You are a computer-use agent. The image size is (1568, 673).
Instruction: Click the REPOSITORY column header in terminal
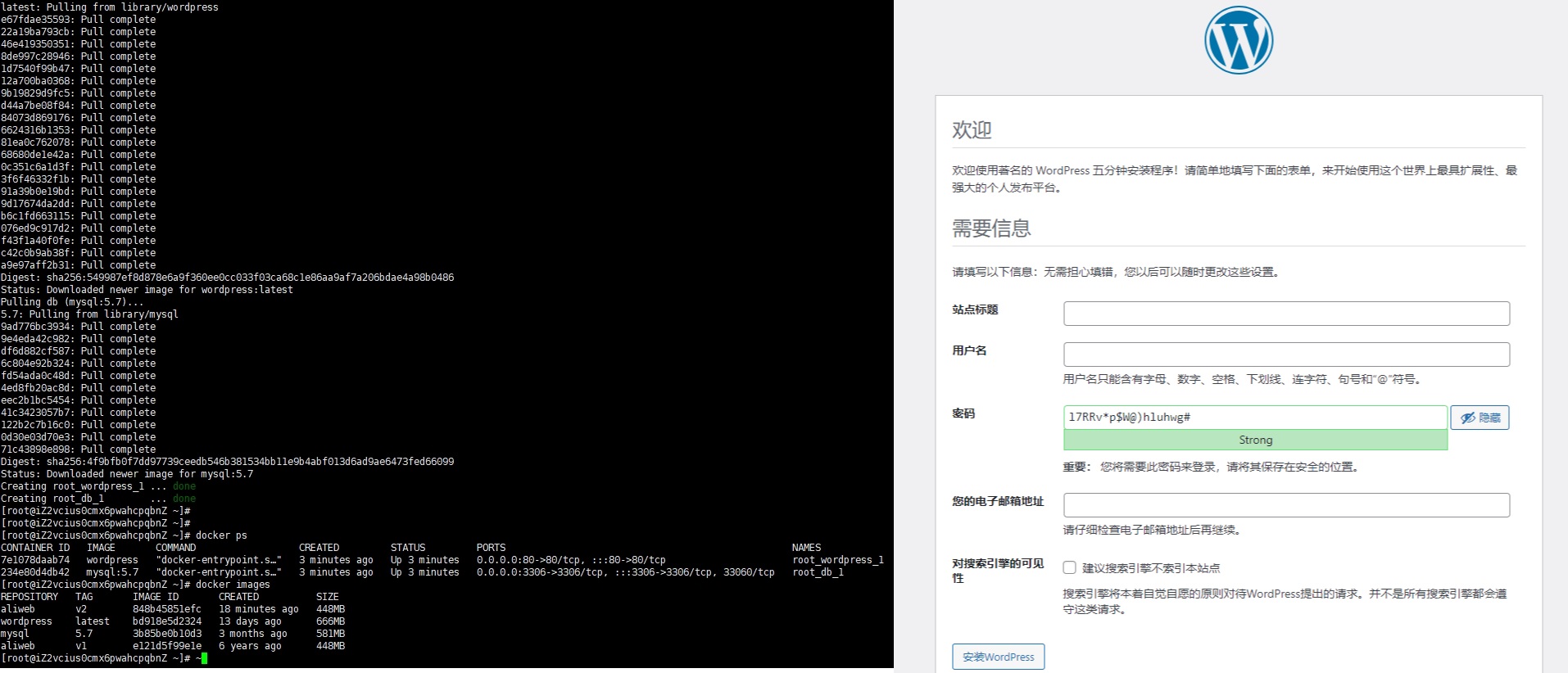pos(29,597)
